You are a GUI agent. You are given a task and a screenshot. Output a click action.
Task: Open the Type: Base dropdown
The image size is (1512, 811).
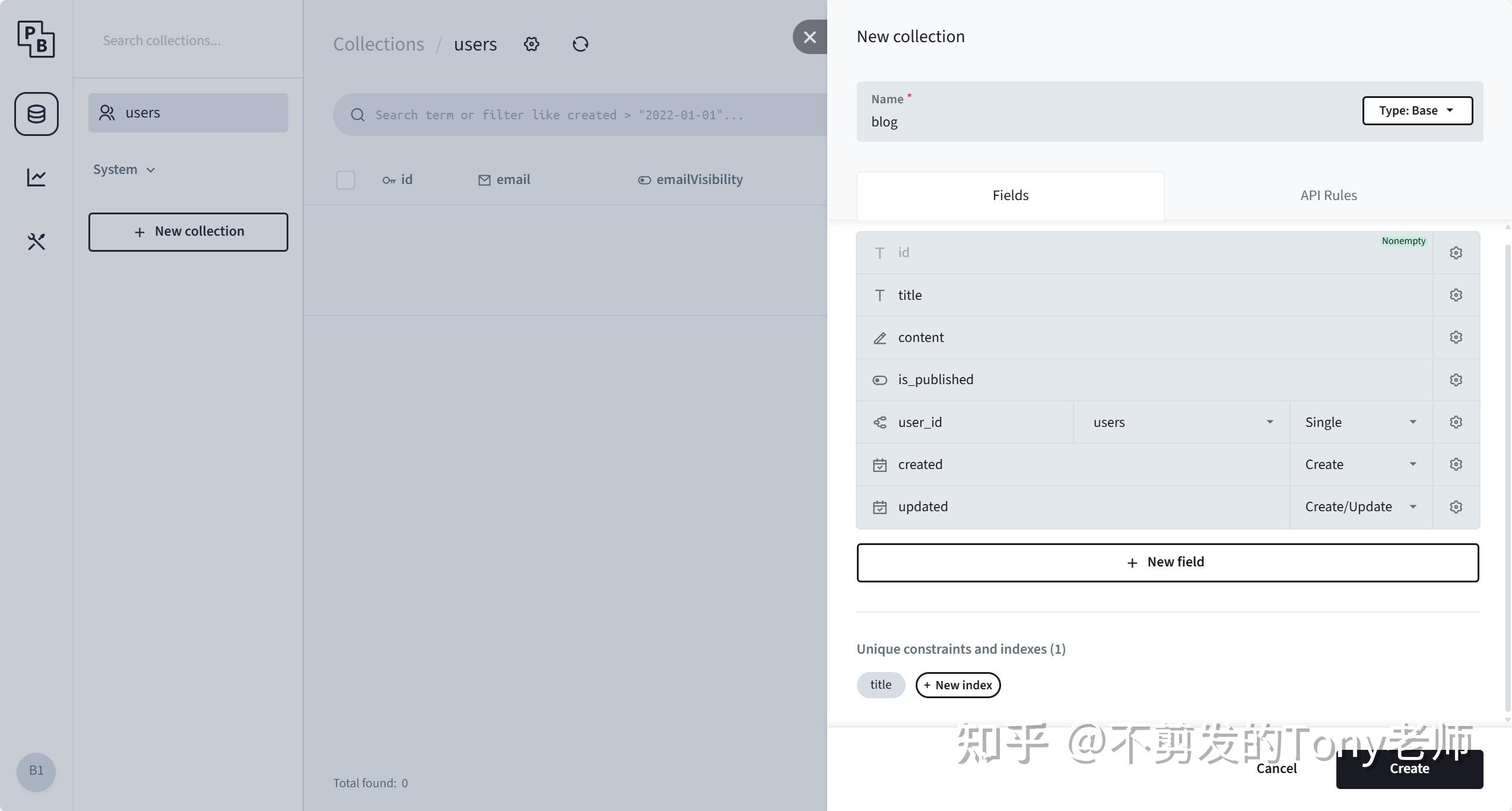coord(1417,110)
